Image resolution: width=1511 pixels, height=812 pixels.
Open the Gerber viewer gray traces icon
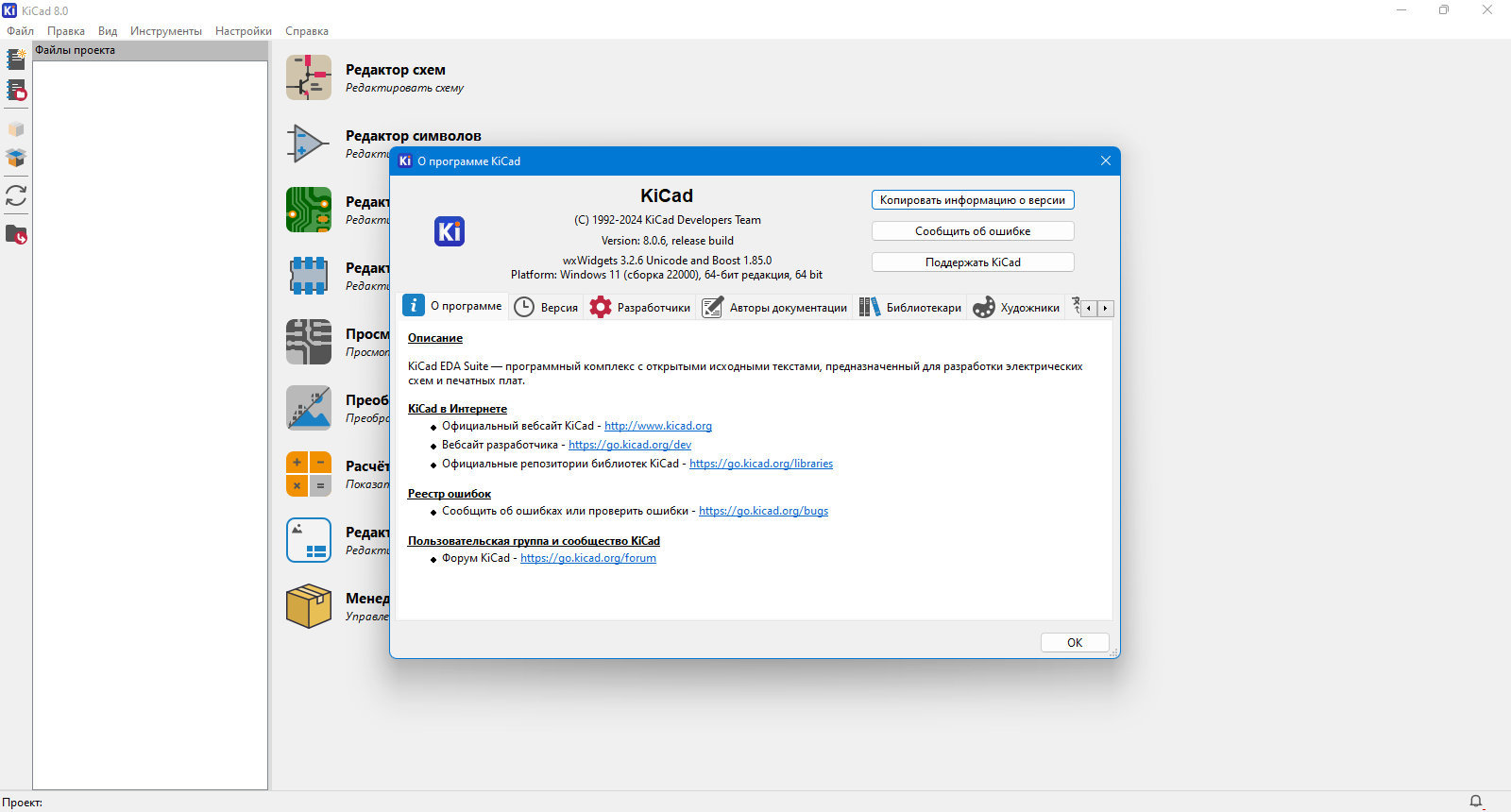click(x=309, y=342)
